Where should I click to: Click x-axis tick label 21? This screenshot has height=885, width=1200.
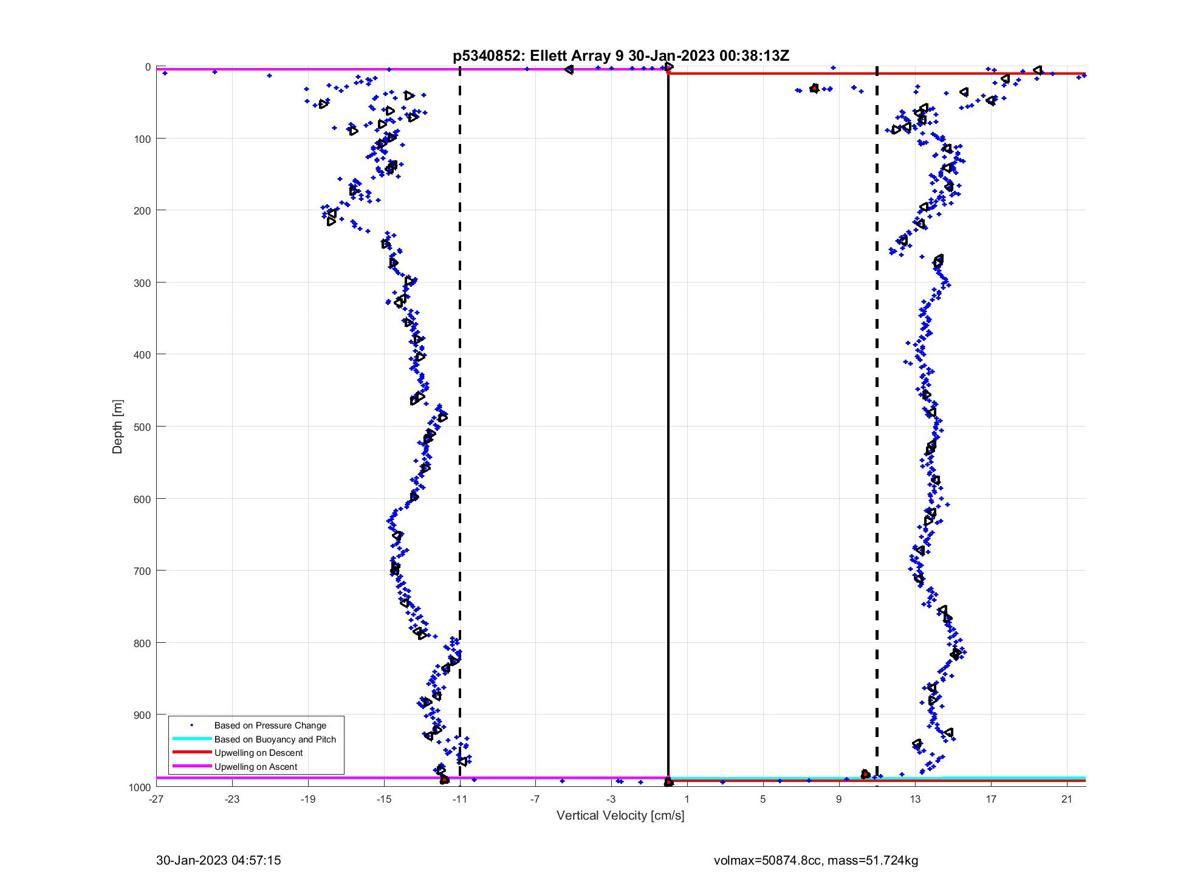[x=1067, y=799]
